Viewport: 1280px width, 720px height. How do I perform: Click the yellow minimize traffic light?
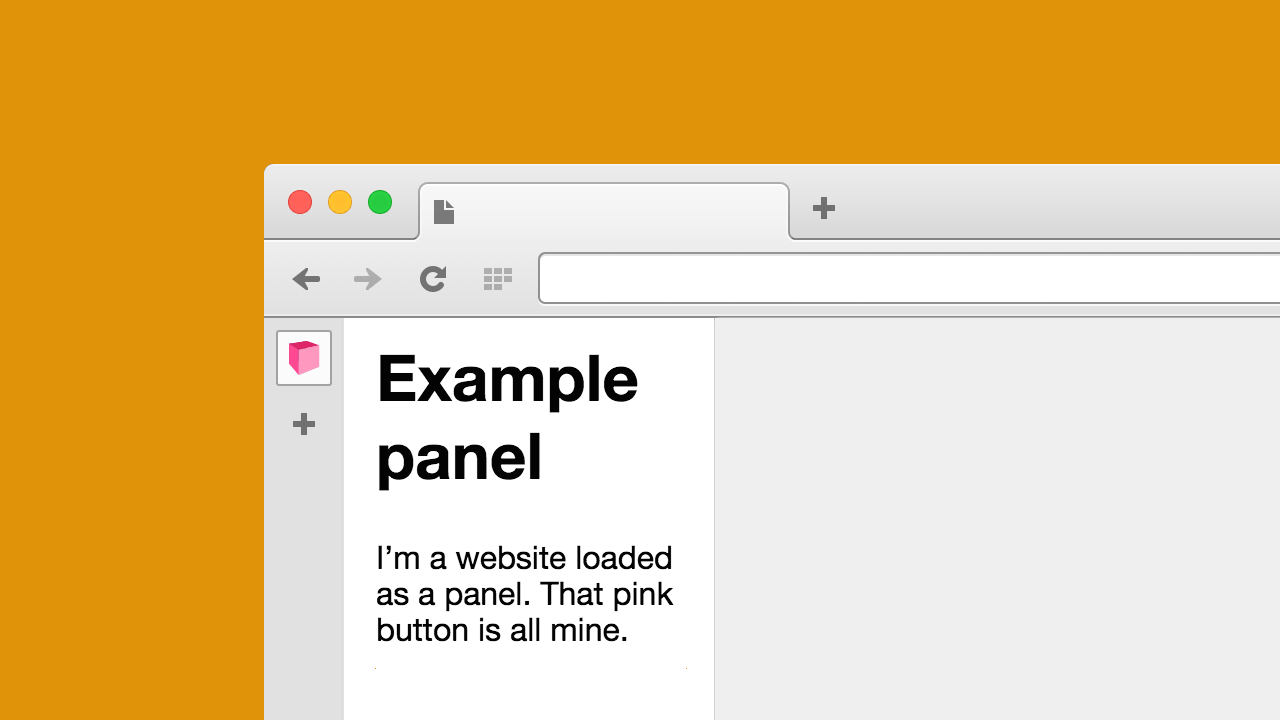339,202
